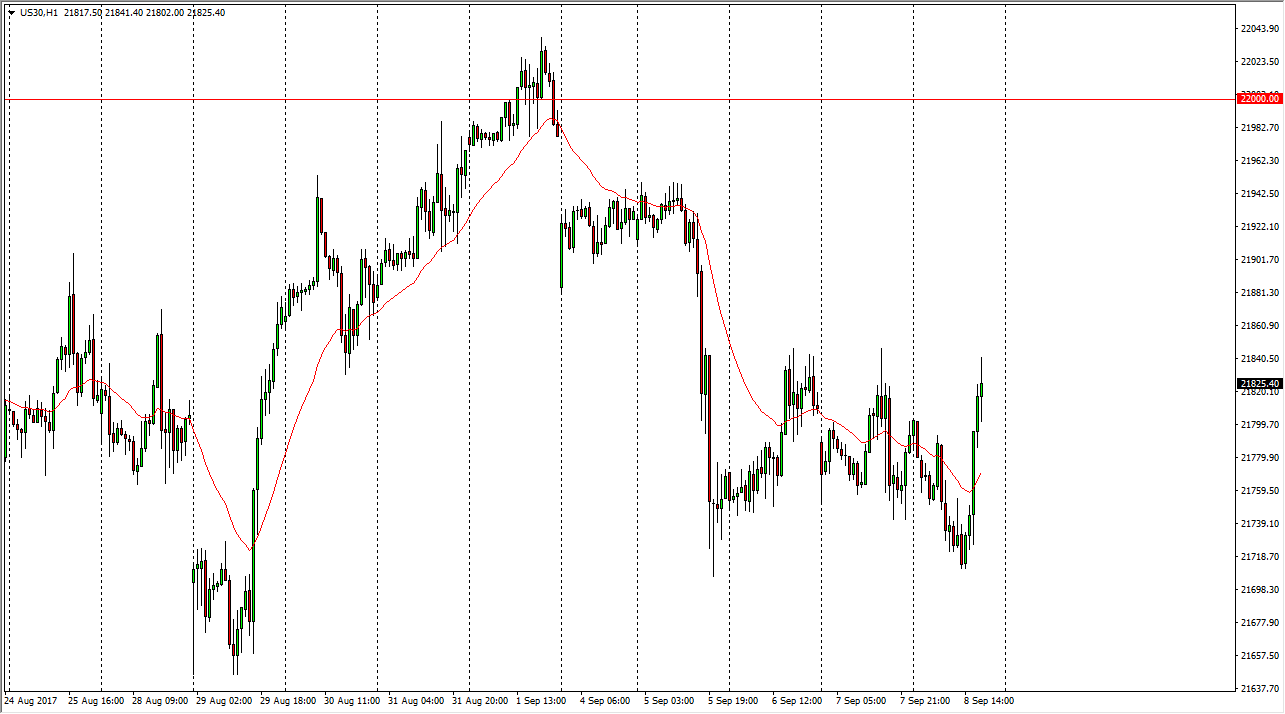Click the US30,H1 symbol title text
The width and height of the screenshot is (1285, 714).
tap(39, 12)
